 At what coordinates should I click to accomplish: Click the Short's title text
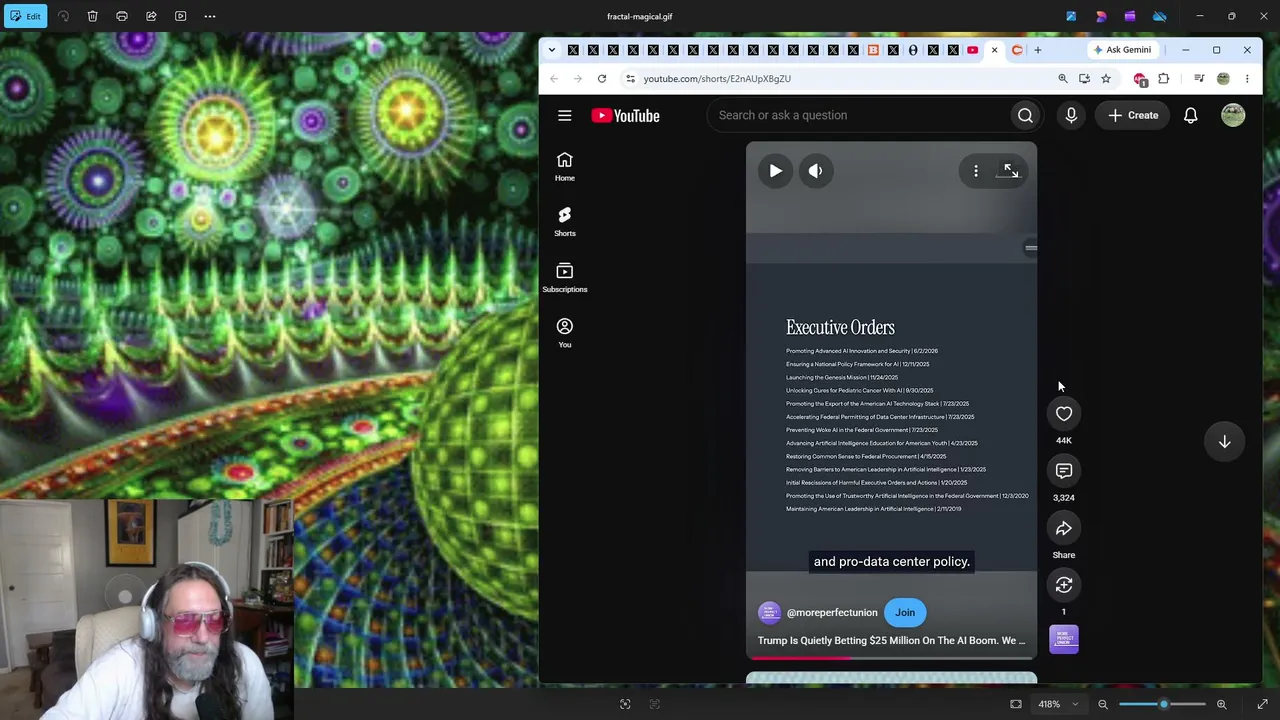click(x=892, y=641)
